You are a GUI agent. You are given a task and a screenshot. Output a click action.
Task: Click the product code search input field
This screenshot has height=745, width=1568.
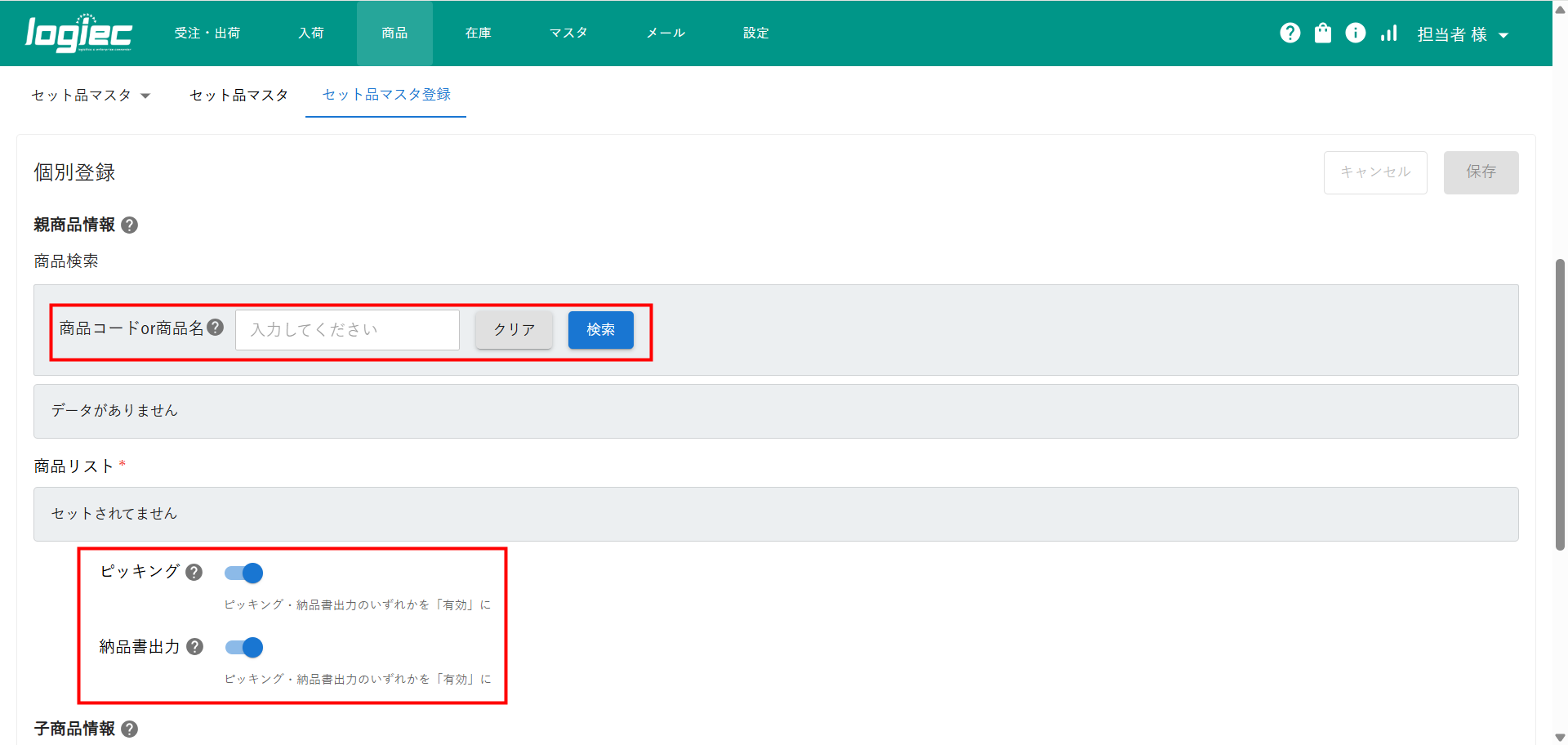pyautogui.click(x=347, y=330)
